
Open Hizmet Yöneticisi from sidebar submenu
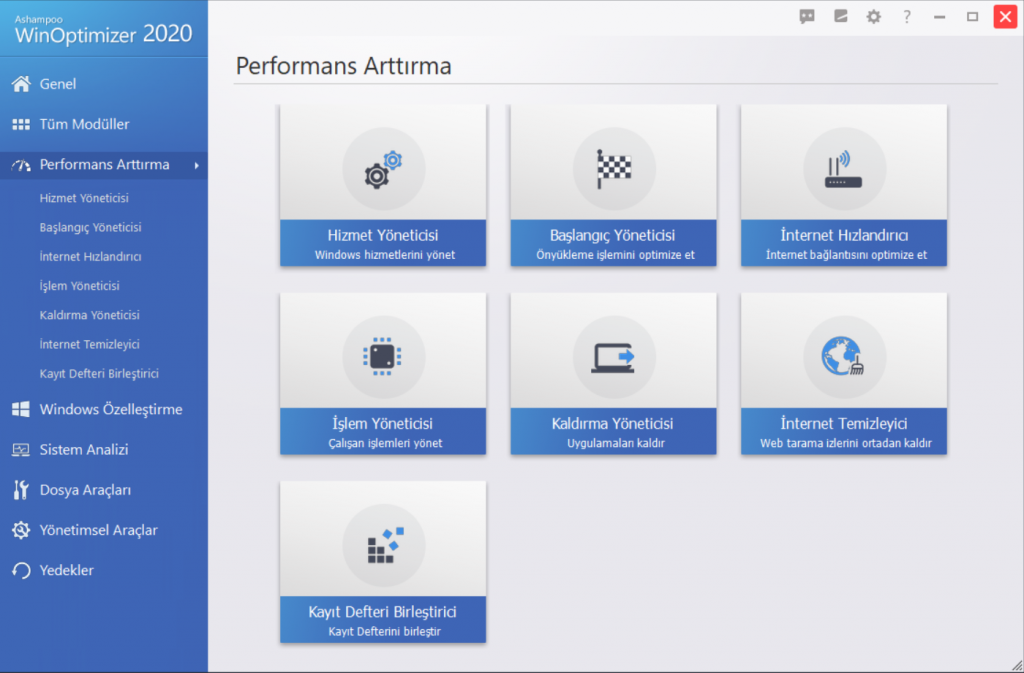[84, 198]
